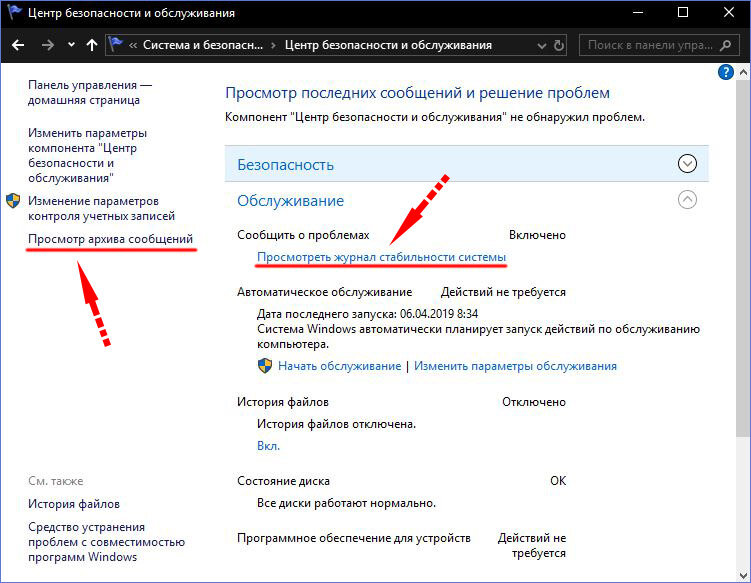Click Отключено status for История файлов

(x=534, y=402)
